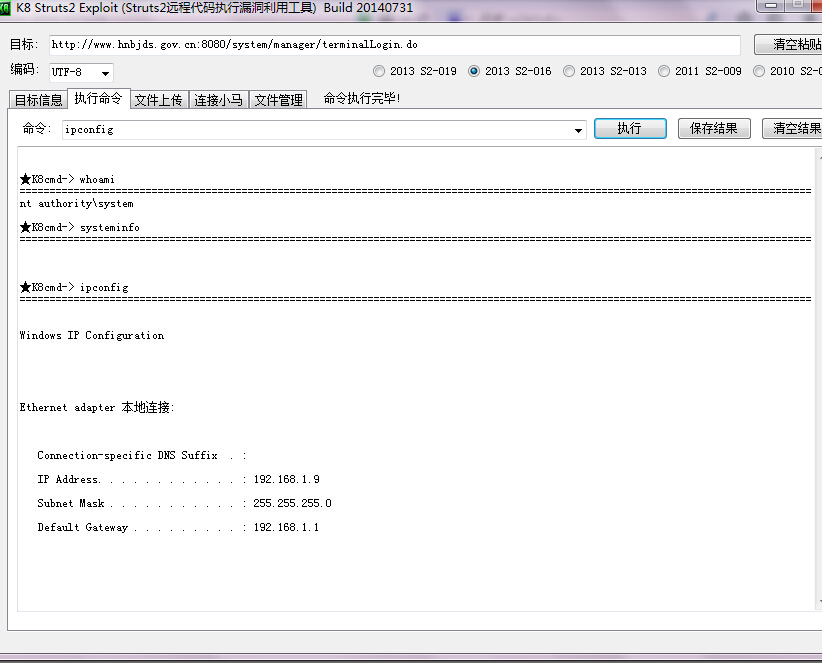Click the K8 application icon in title bar
The height and width of the screenshot is (663, 822).
(x=5, y=8)
